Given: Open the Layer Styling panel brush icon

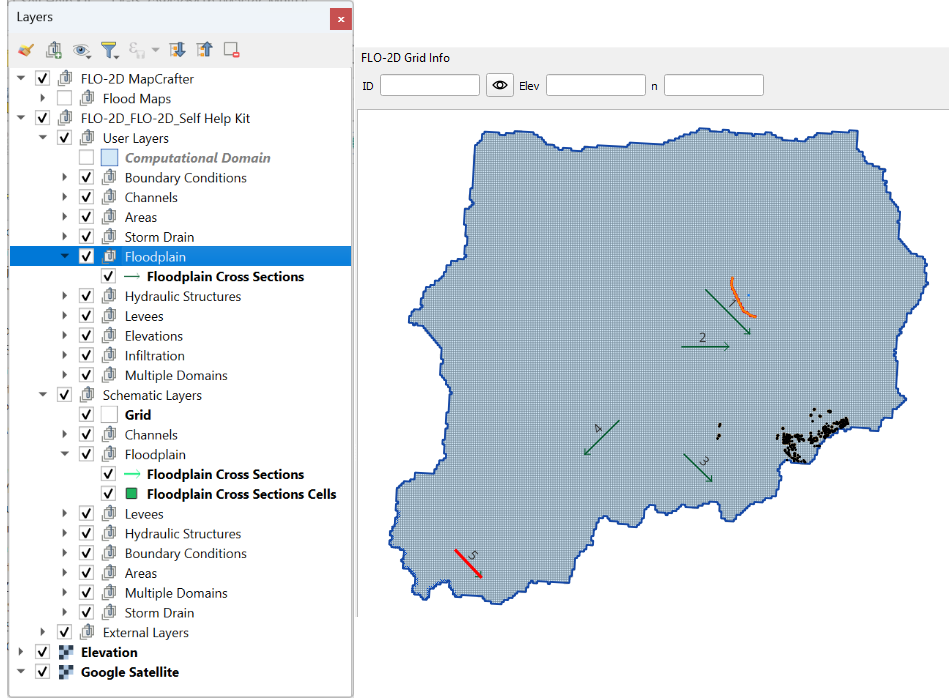Looking at the screenshot, I should click(26, 49).
